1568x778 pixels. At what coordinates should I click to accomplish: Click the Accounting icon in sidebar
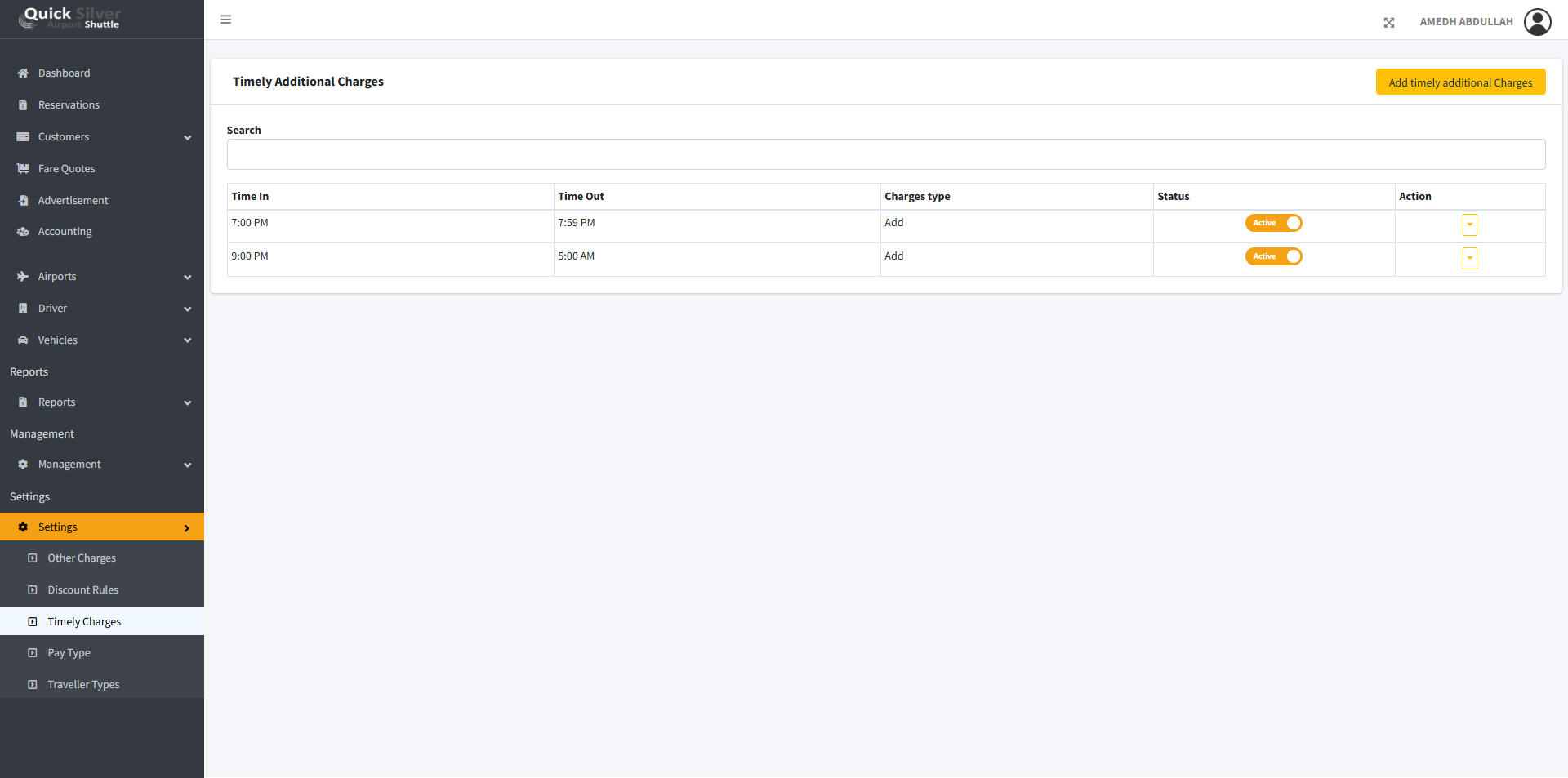coord(23,232)
